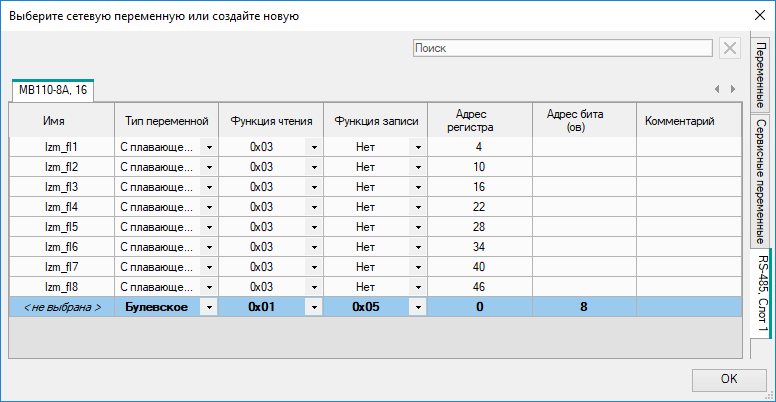The height and width of the screenshot is (402, 776).
Task: Clear the search field with X button
Action: (x=730, y=48)
